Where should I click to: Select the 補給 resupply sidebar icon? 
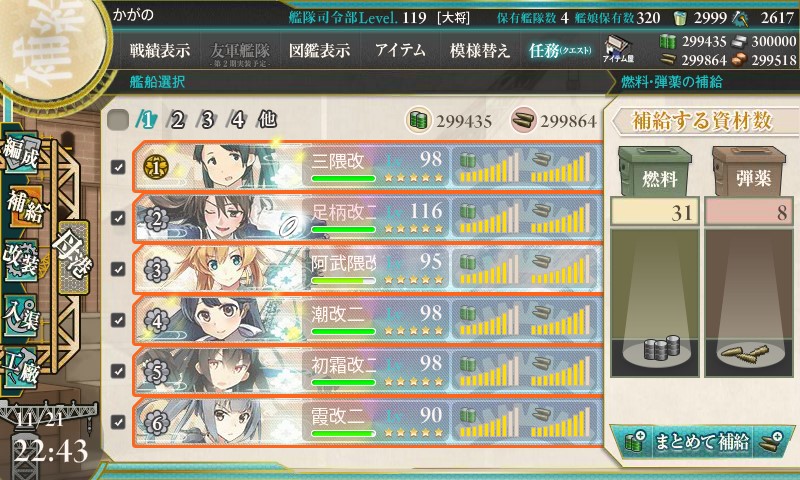[x=24, y=206]
